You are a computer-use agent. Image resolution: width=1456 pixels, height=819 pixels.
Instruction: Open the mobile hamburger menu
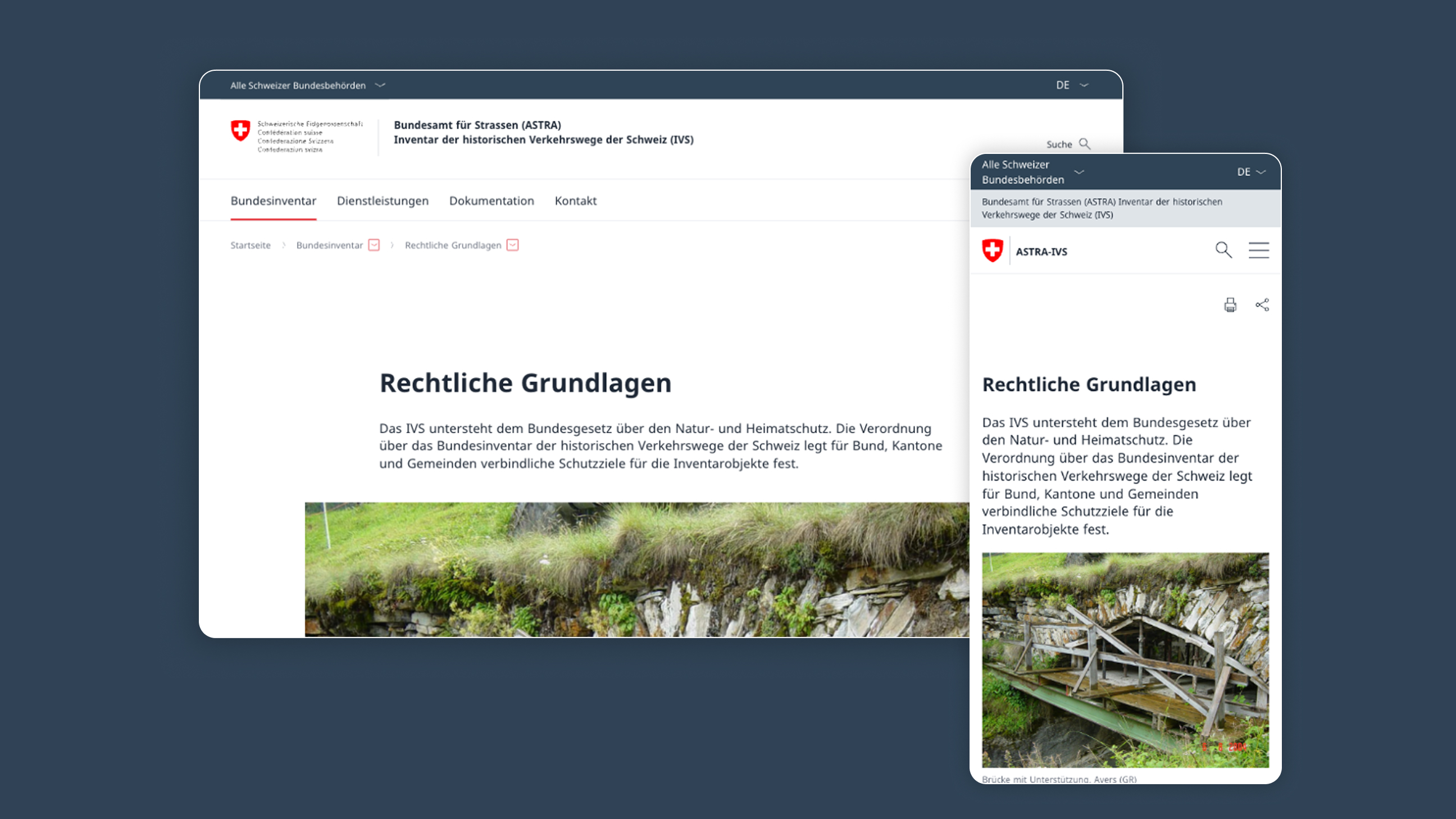pyautogui.click(x=1259, y=250)
